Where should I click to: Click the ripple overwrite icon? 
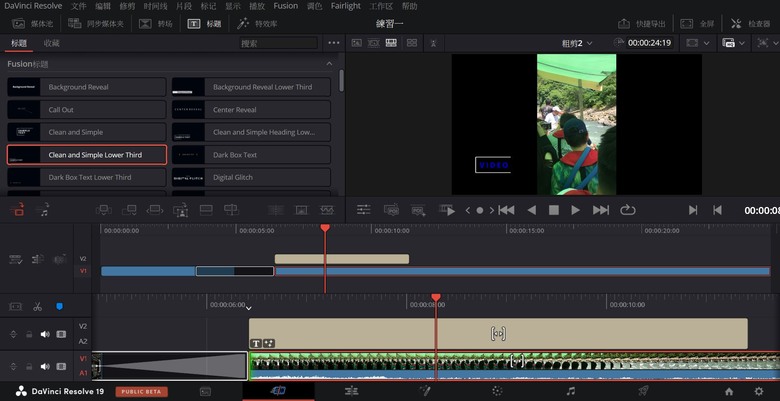coord(155,210)
